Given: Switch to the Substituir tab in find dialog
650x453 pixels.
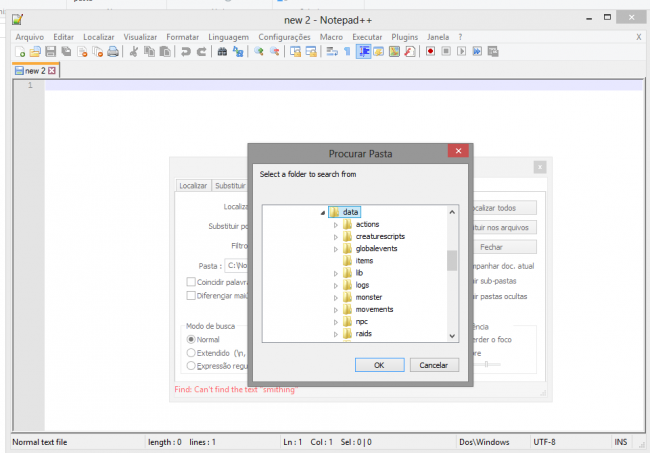Looking at the screenshot, I should click(230, 186).
